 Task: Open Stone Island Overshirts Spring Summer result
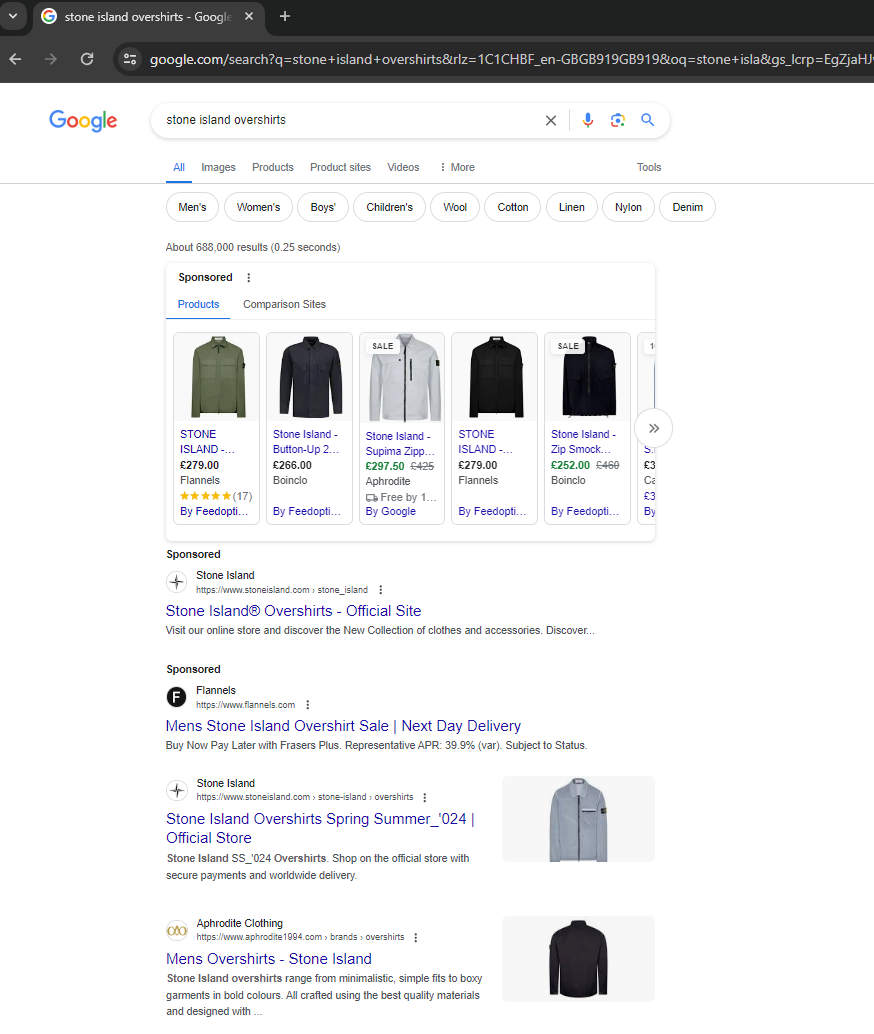click(x=321, y=828)
